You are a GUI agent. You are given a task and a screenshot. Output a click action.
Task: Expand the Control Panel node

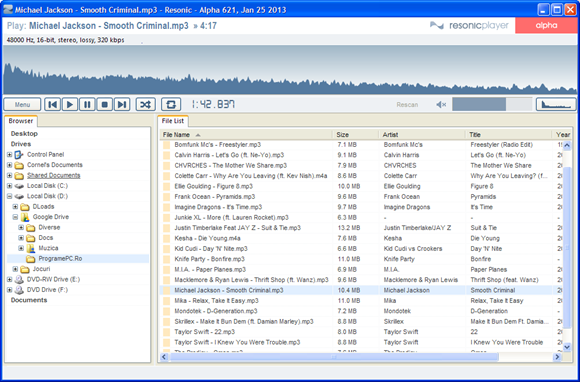pos(10,155)
